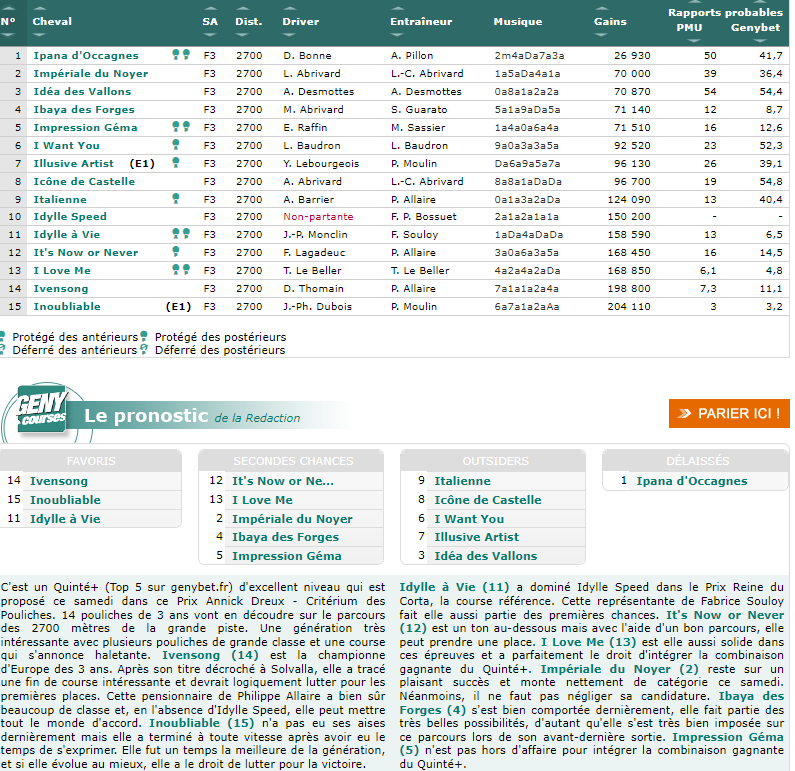The width and height of the screenshot is (795, 771).
Task: Sort PMU odds descending arrow
Action: coord(694,41)
